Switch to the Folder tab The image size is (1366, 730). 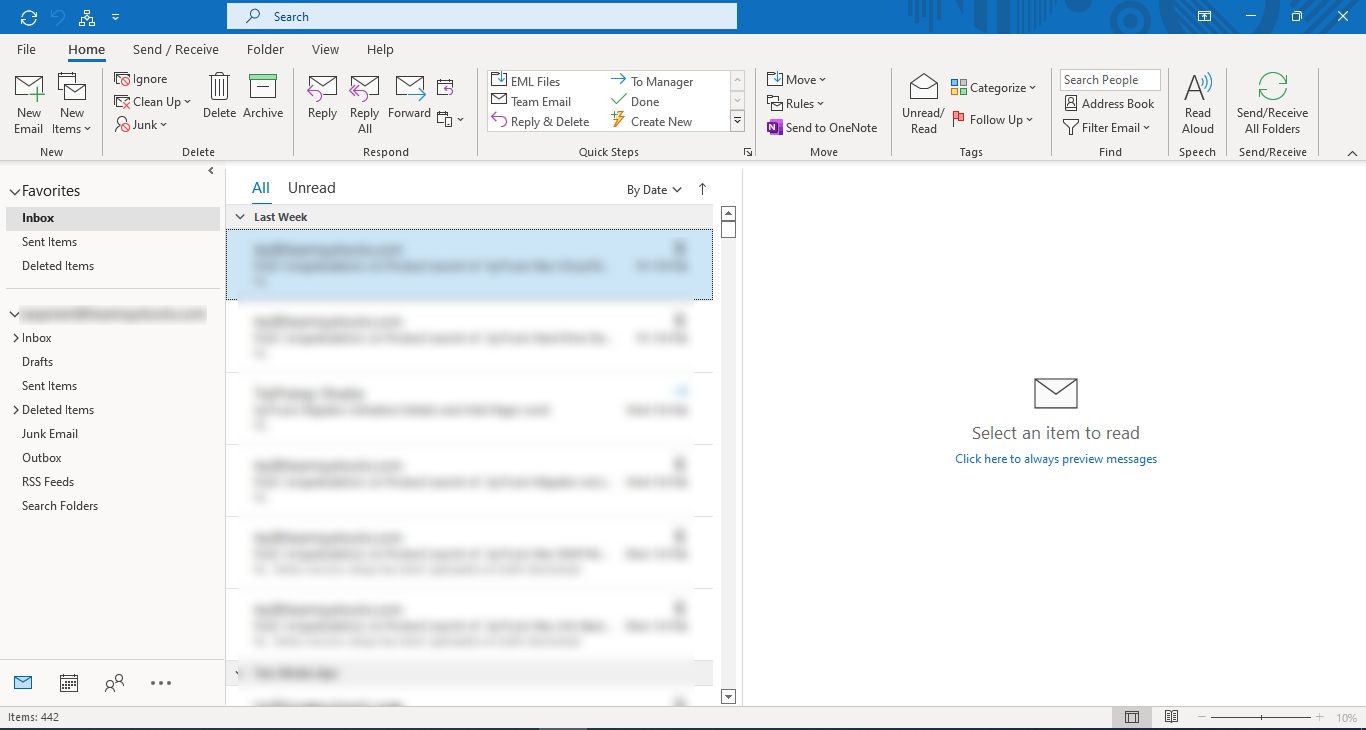(265, 49)
